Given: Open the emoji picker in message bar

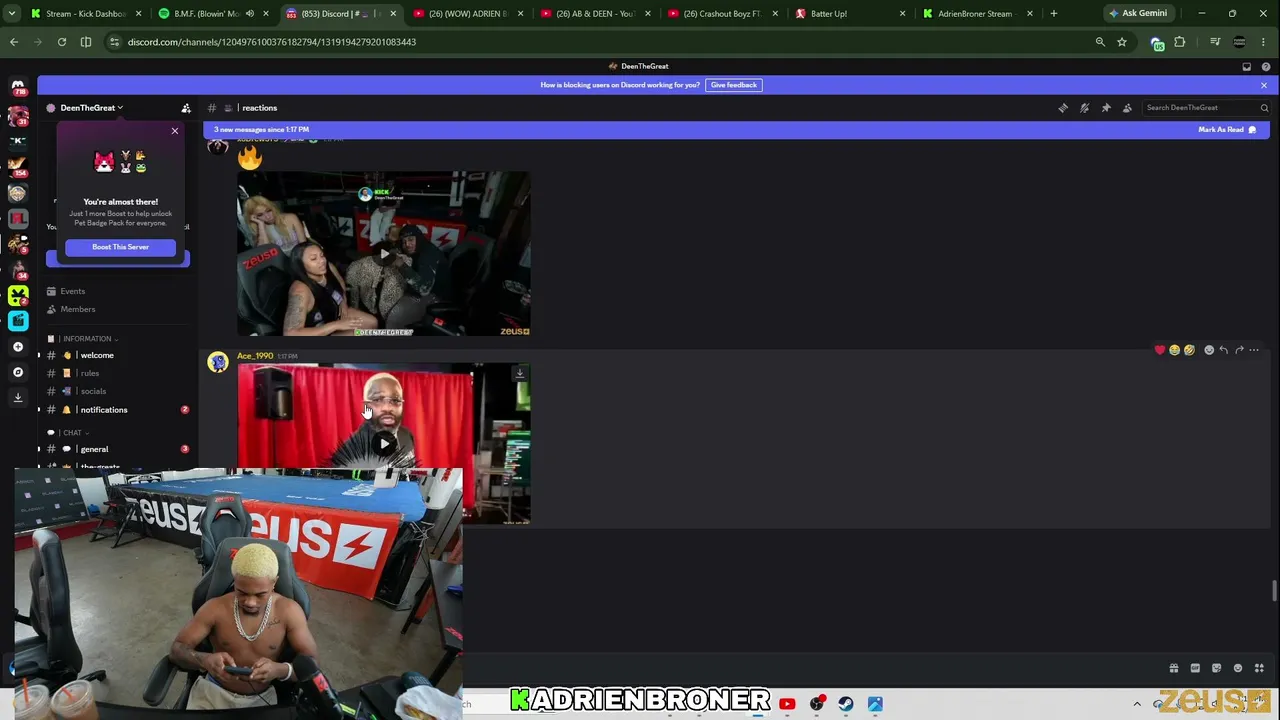Looking at the screenshot, I should coord(1238,668).
